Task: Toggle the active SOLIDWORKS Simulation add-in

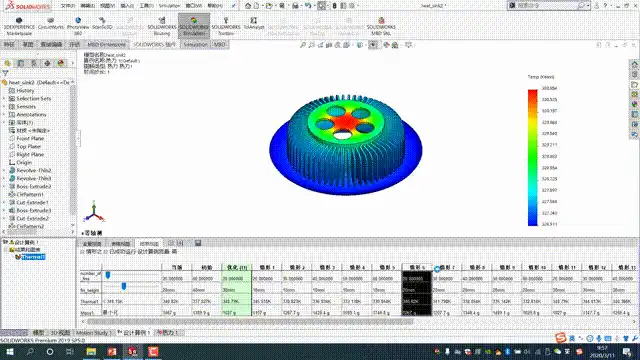Action: point(194,26)
